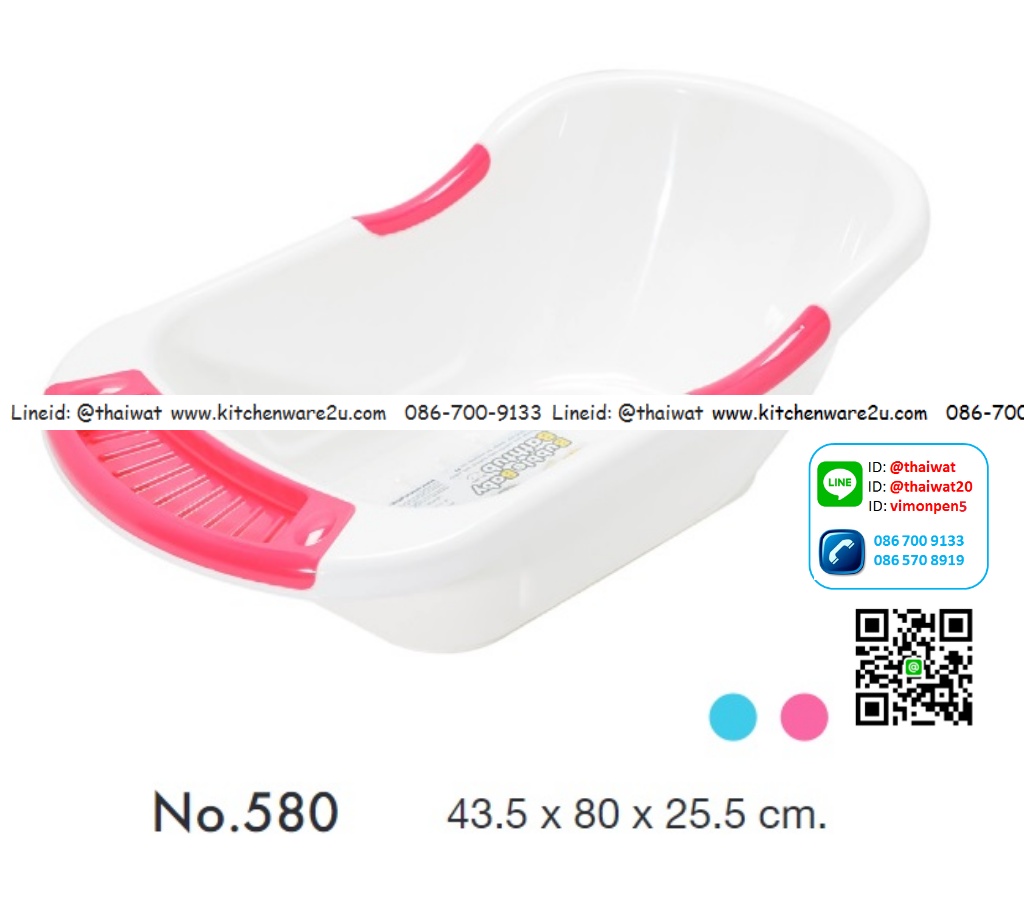Click phone number 086 700 9133
This screenshot has height=904, width=1024.
(x=919, y=541)
